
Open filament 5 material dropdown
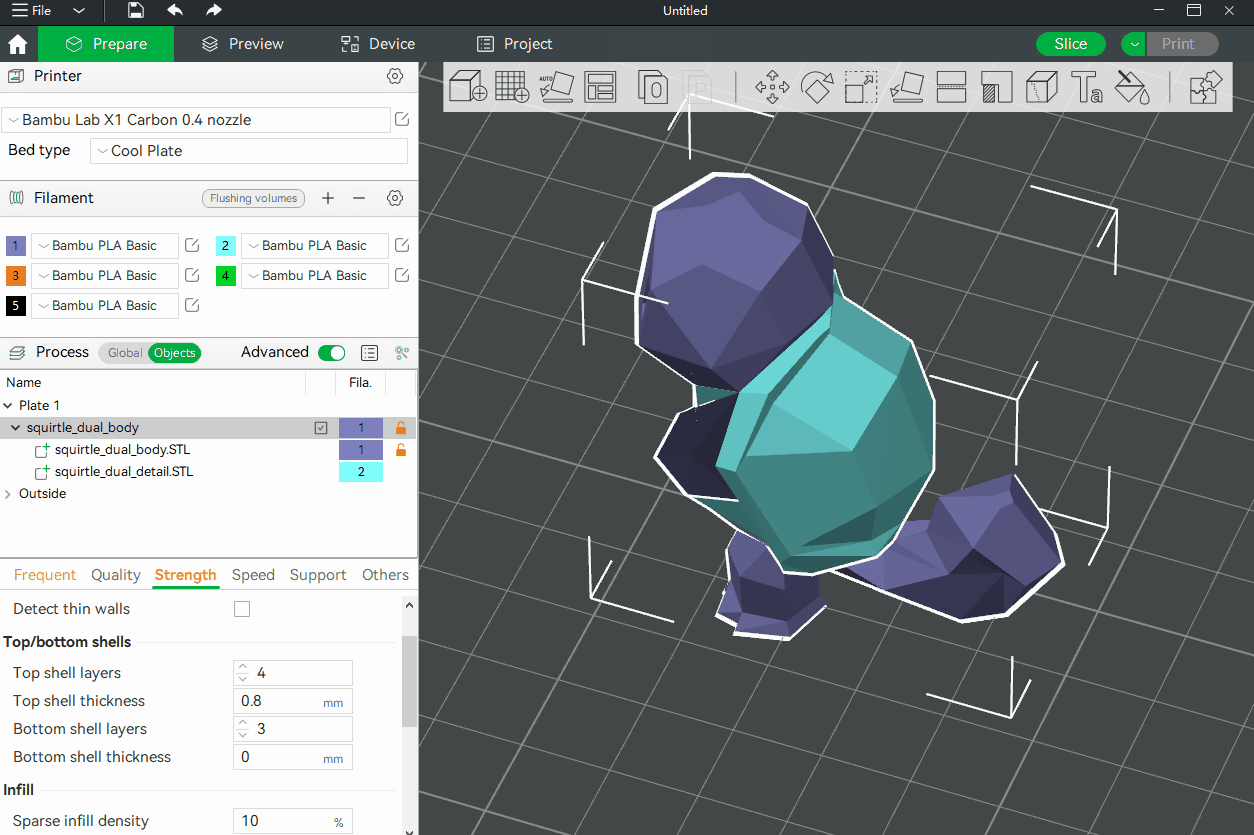click(105, 305)
